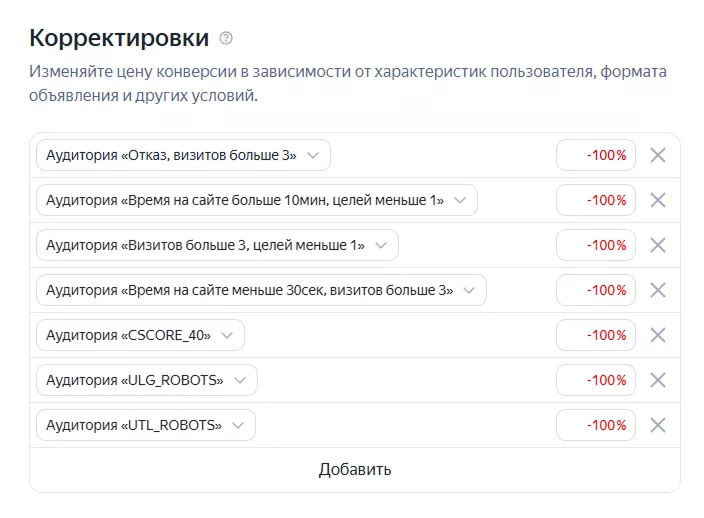Click the Добавить button to add adjustment

[x=355, y=470]
